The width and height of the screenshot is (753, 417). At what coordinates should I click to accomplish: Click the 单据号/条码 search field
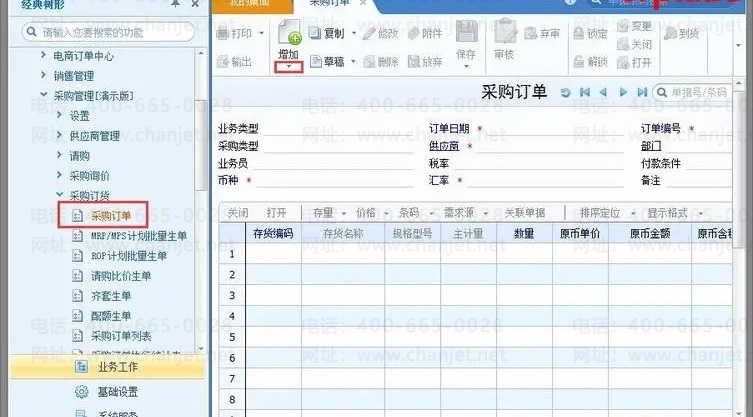point(692,93)
